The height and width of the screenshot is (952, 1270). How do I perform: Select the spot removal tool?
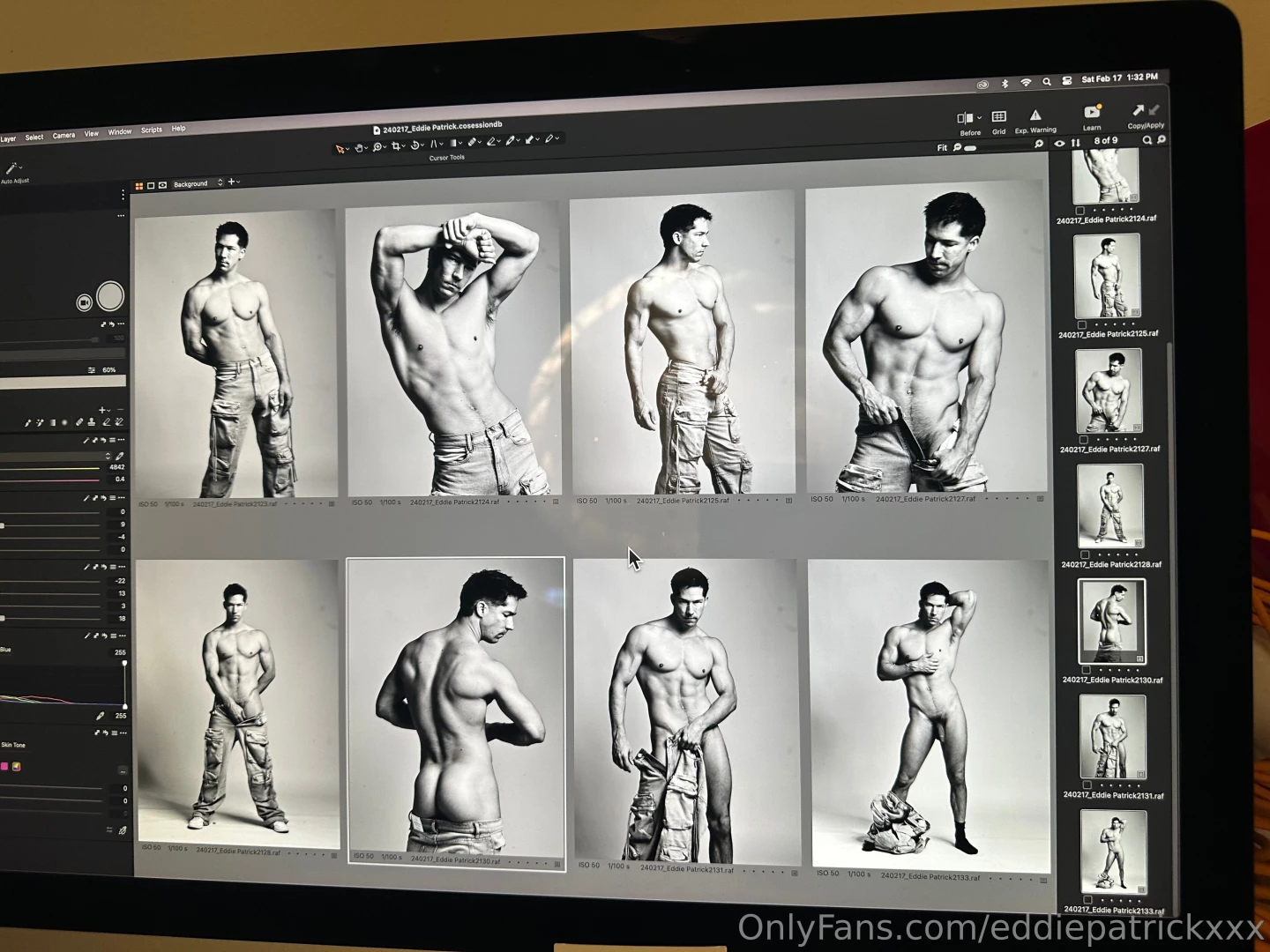click(x=473, y=143)
